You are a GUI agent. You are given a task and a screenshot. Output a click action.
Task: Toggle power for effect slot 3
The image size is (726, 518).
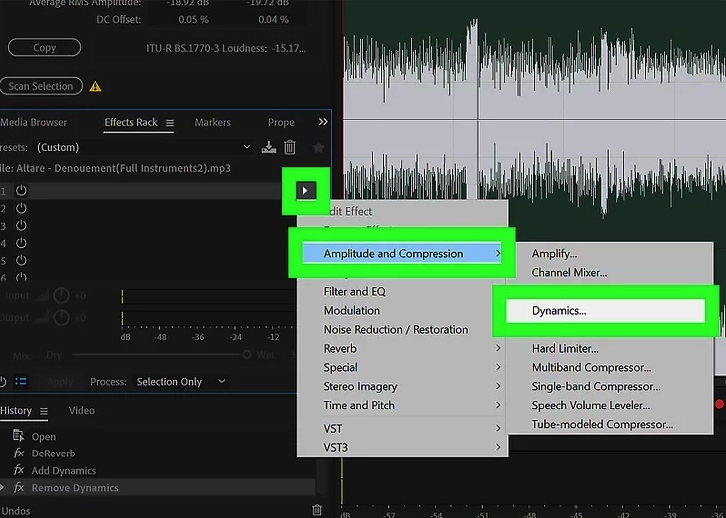21,226
